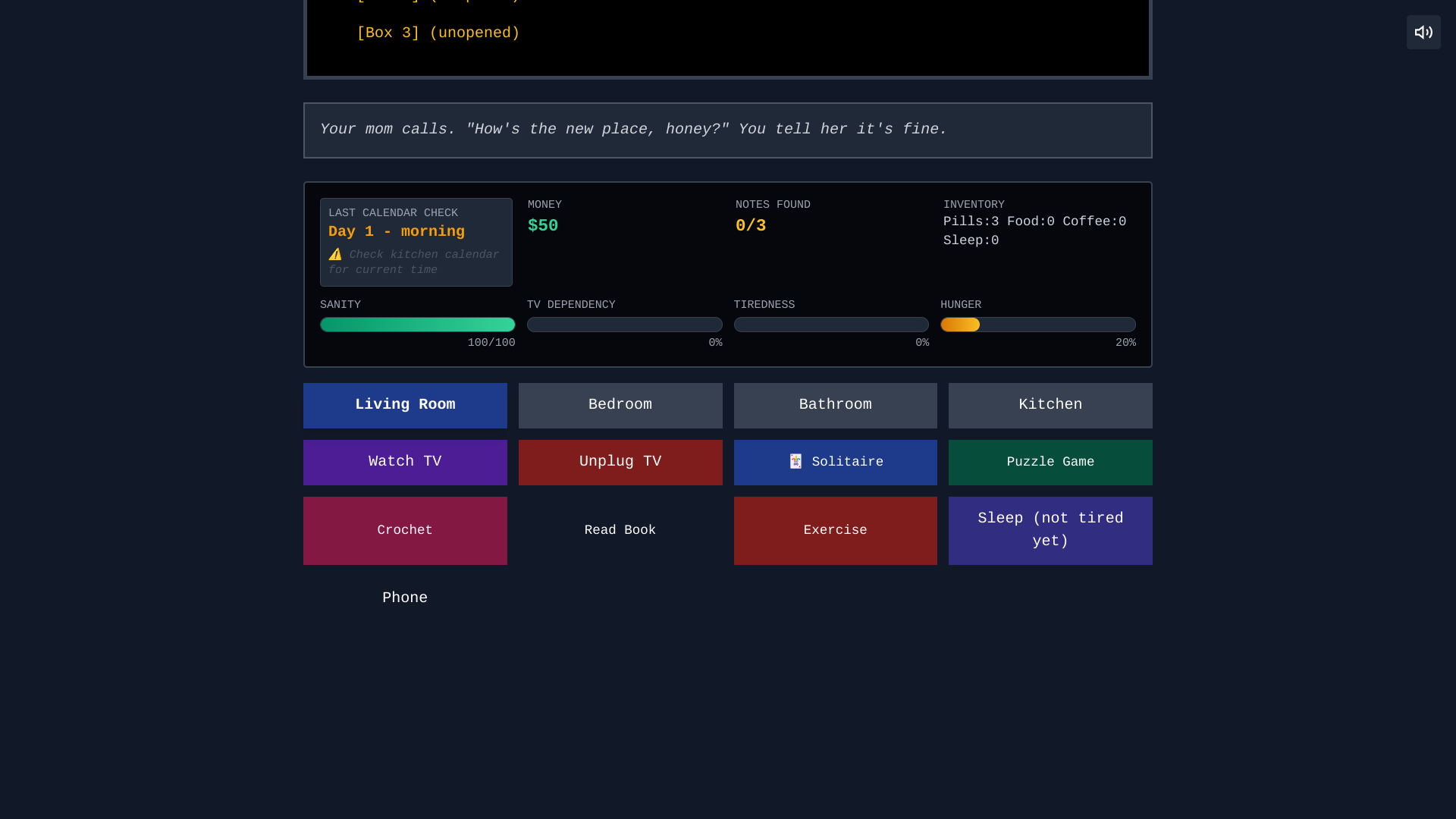Click the Tiredness progress bar
The image size is (1456, 819).
click(x=831, y=325)
